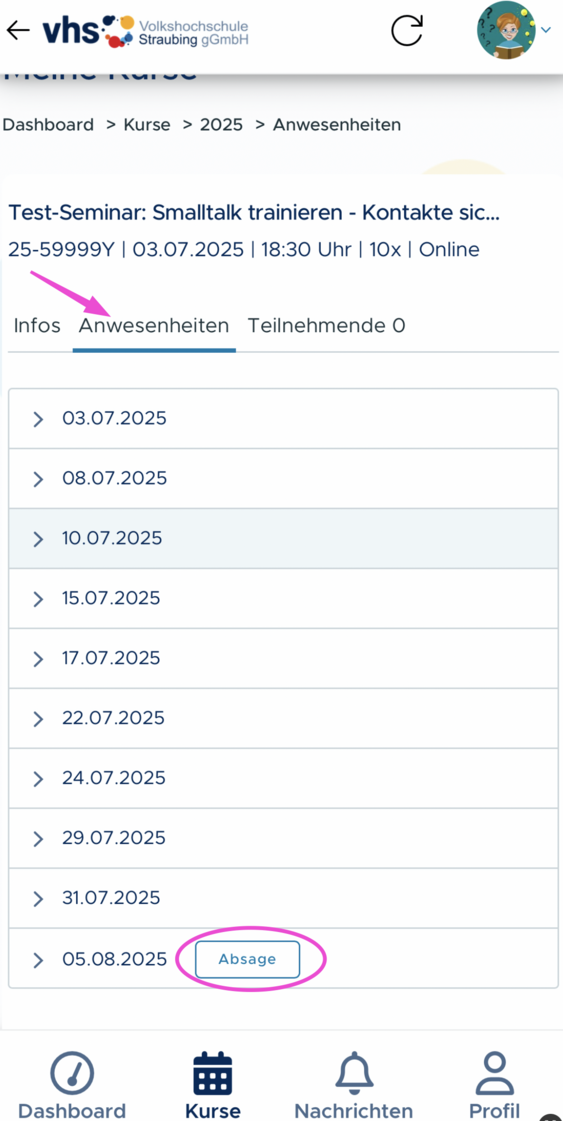This screenshot has height=1121, width=563.
Task: Switch to the Infos tab
Action: 37,326
